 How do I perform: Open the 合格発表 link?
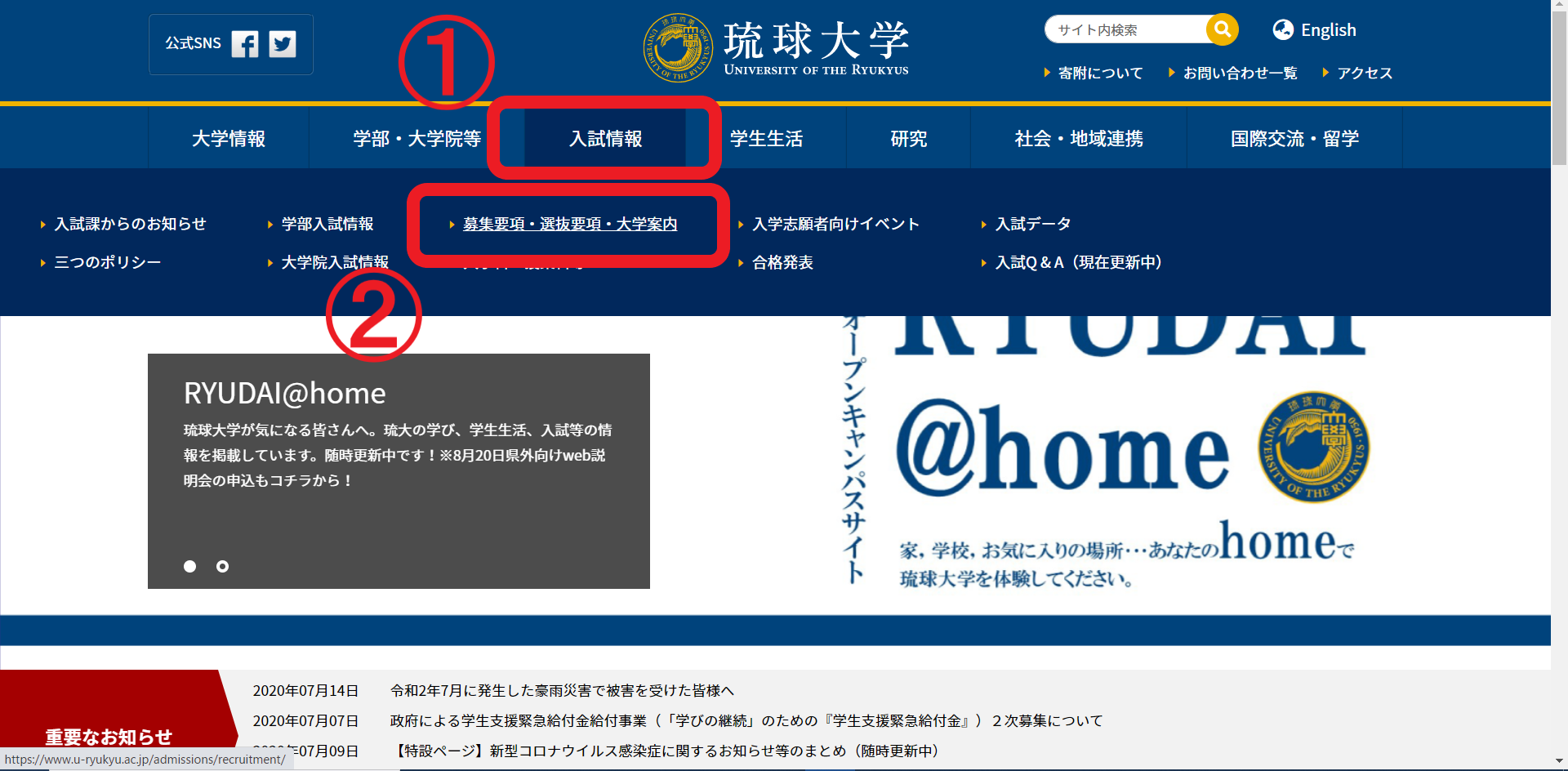[x=782, y=262]
